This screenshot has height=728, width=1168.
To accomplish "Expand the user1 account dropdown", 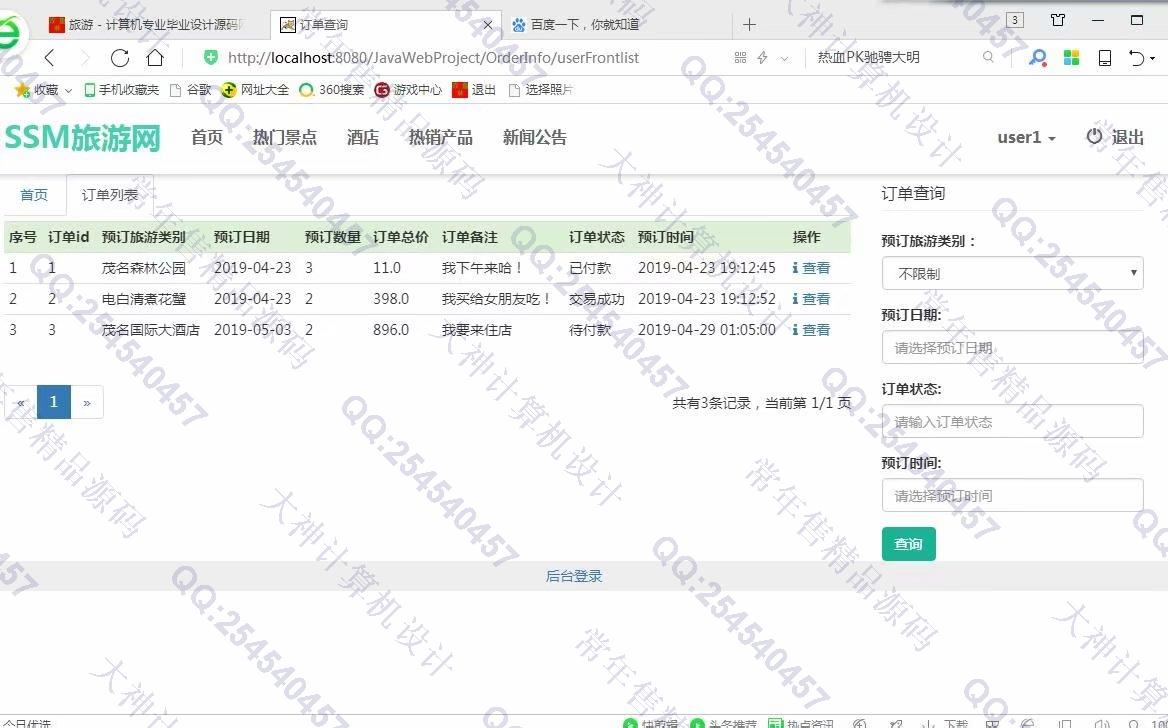I will 1026,137.
